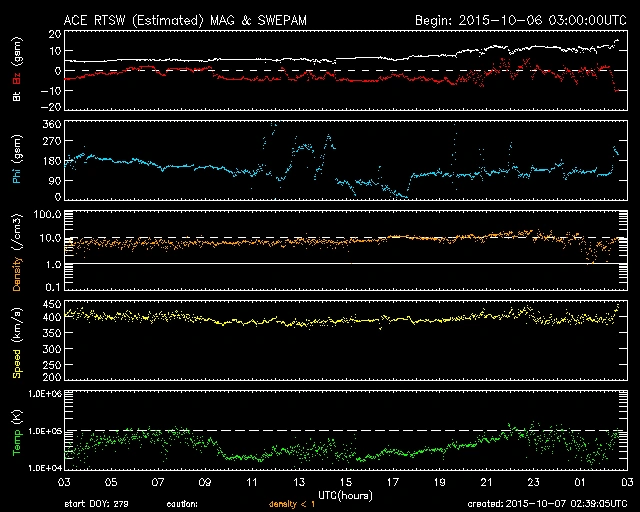Click the '450' tick on the Speed axis

[52, 304]
